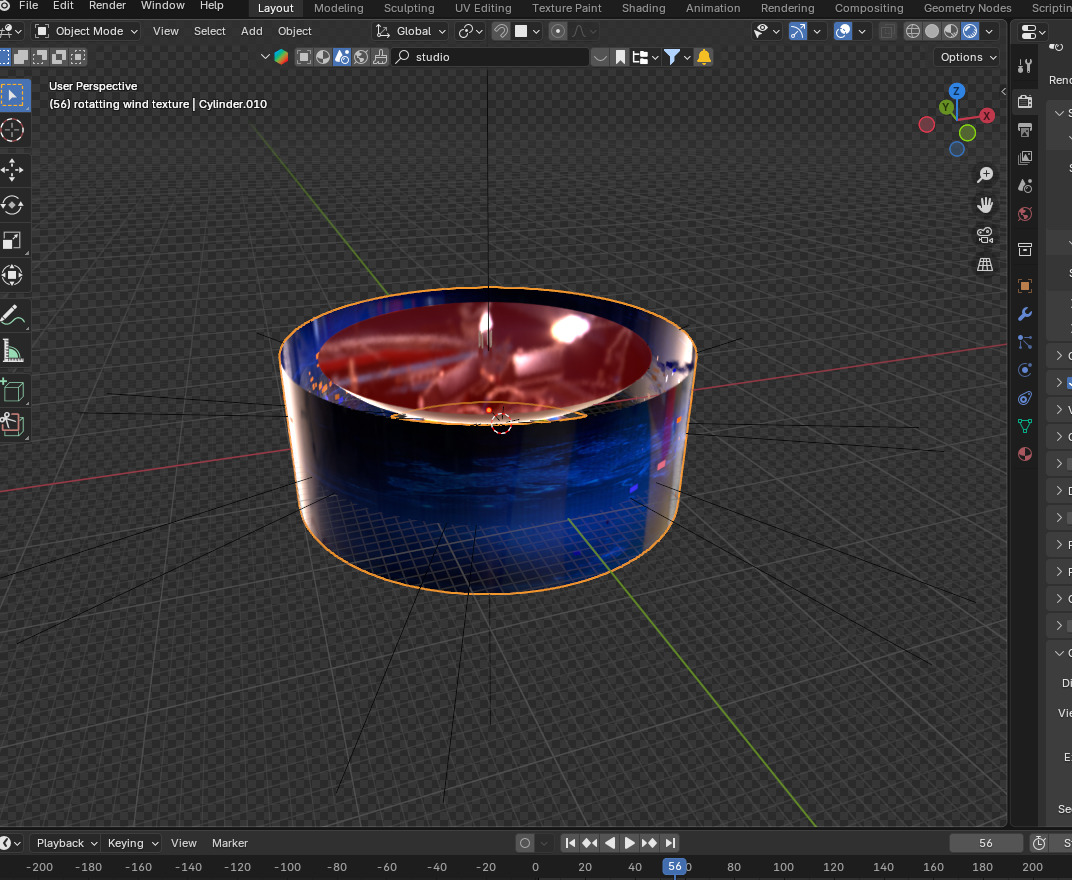Open the Physics properties tab
This screenshot has height=880, width=1072.
[x=1025, y=370]
